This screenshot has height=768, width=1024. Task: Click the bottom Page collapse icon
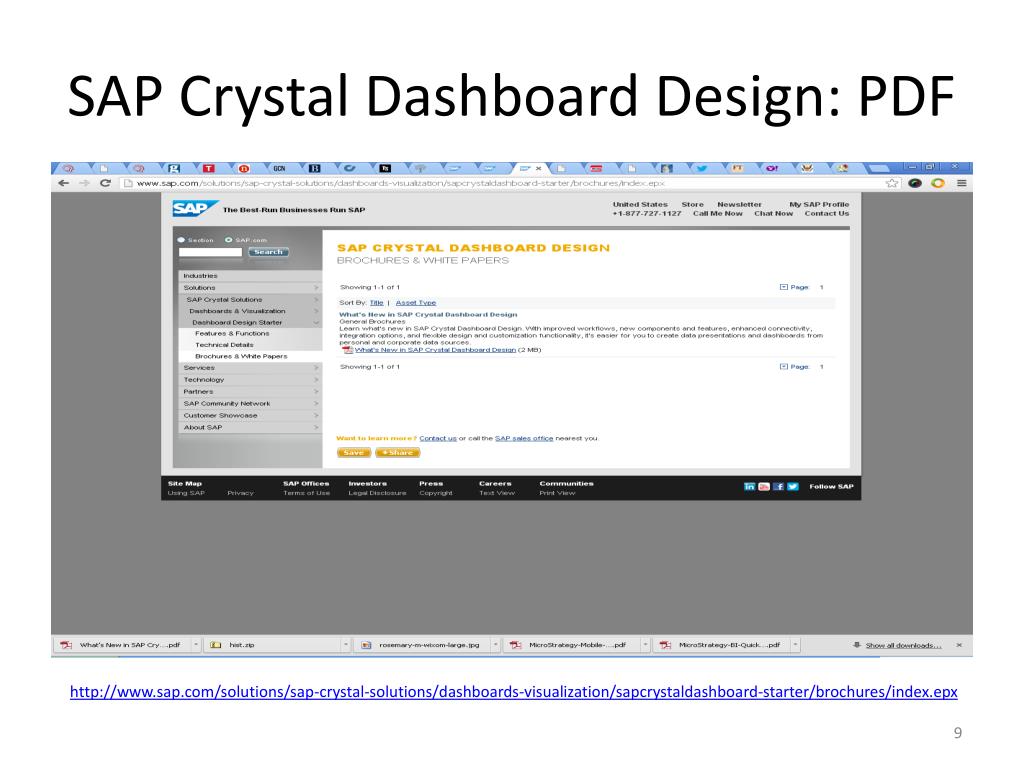point(784,366)
